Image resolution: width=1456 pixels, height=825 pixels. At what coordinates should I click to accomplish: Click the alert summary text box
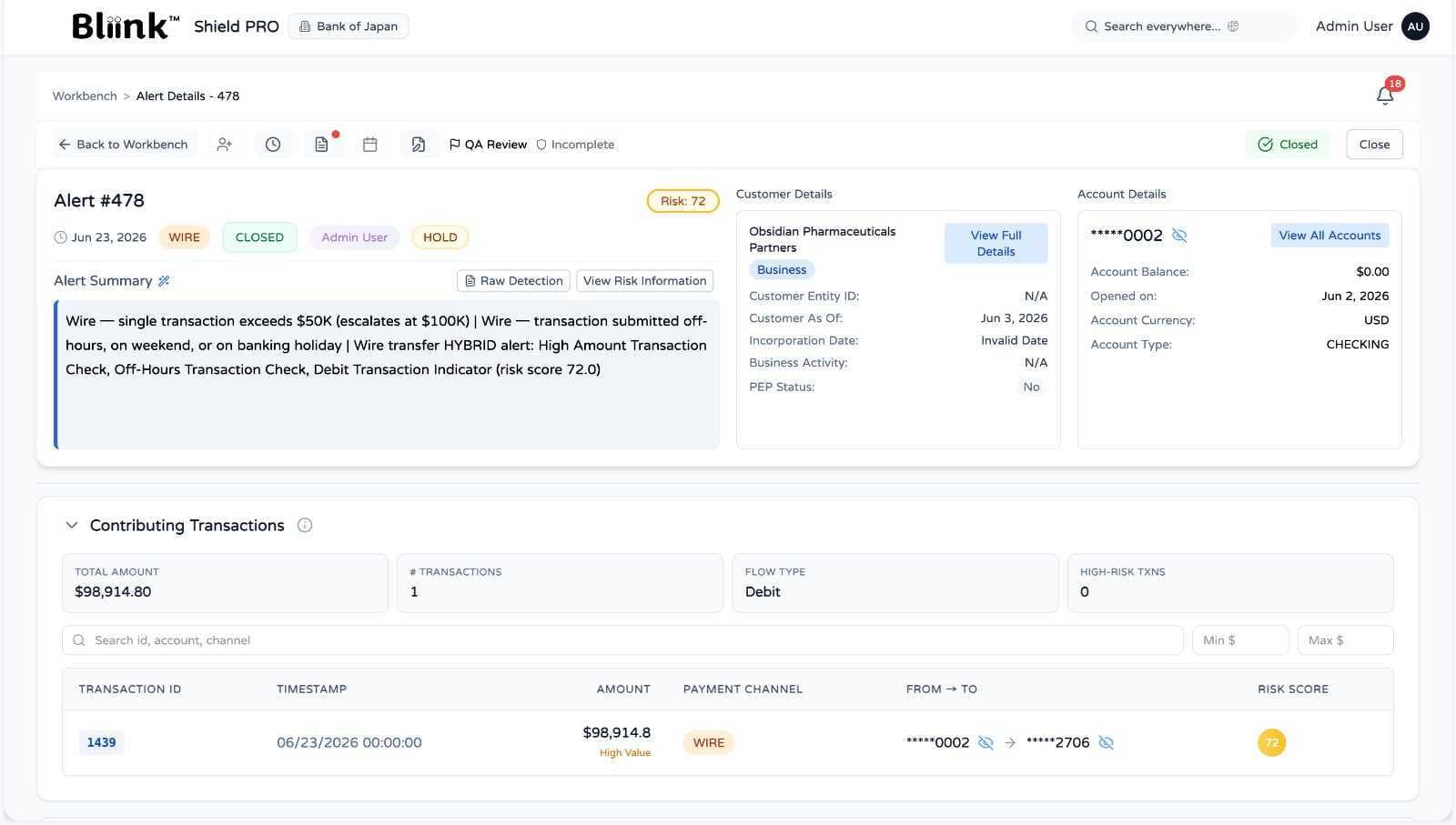click(x=387, y=375)
